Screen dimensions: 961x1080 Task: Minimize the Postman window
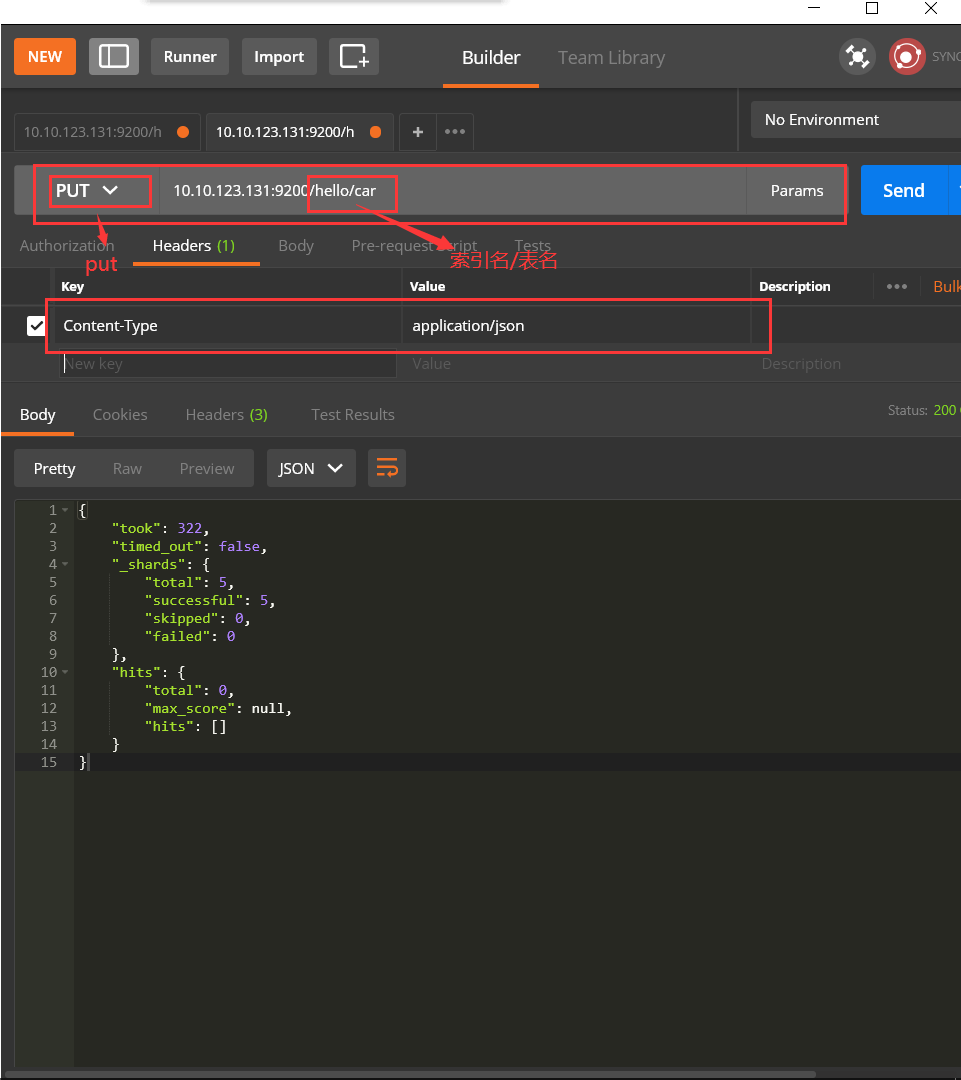point(814,8)
